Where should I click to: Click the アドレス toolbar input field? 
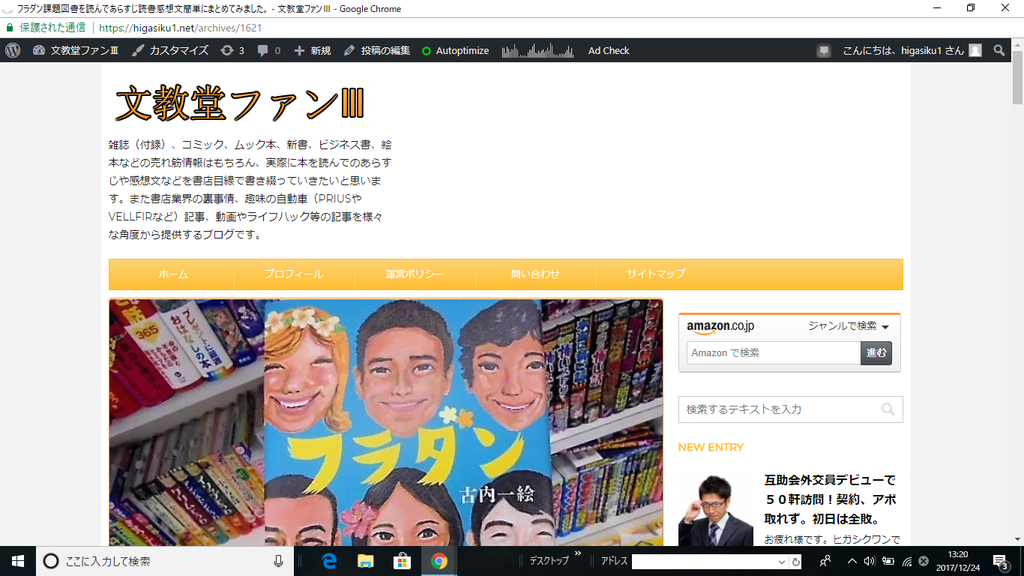[704, 562]
